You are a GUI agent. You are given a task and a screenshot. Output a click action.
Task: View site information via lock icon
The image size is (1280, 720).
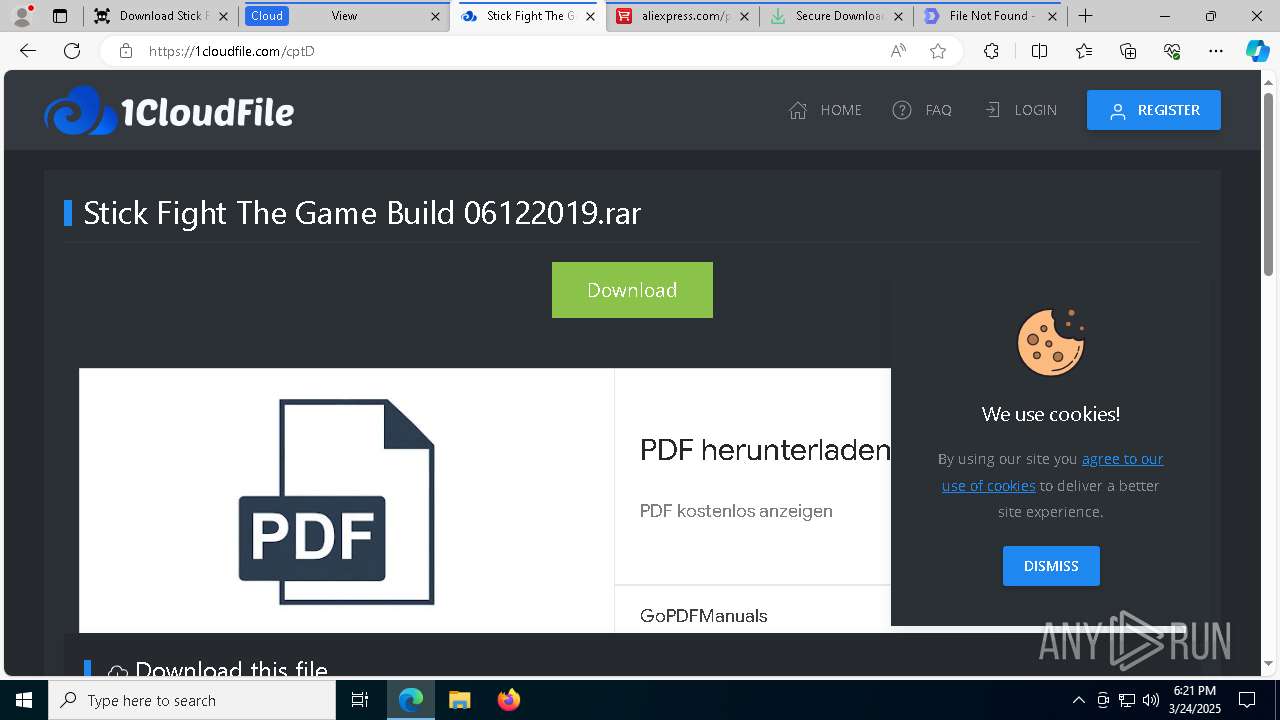click(x=126, y=51)
